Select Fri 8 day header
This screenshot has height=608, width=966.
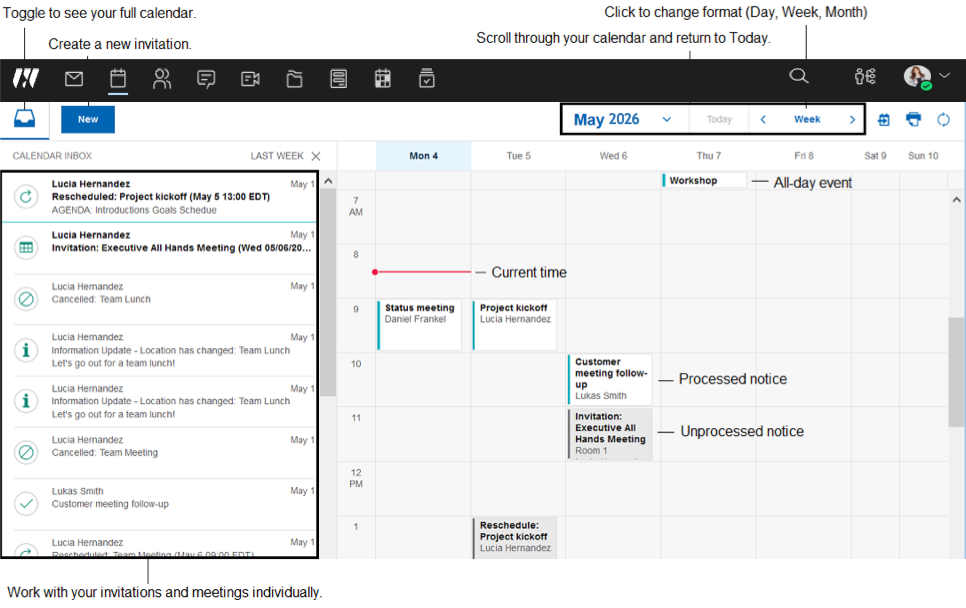click(803, 156)
